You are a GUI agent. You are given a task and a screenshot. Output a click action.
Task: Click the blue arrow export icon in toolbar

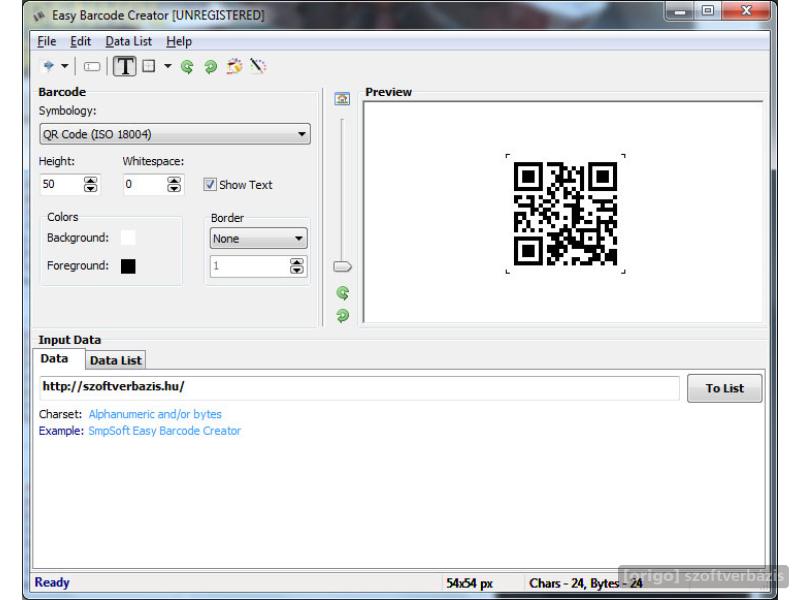[x=48, y=66]
